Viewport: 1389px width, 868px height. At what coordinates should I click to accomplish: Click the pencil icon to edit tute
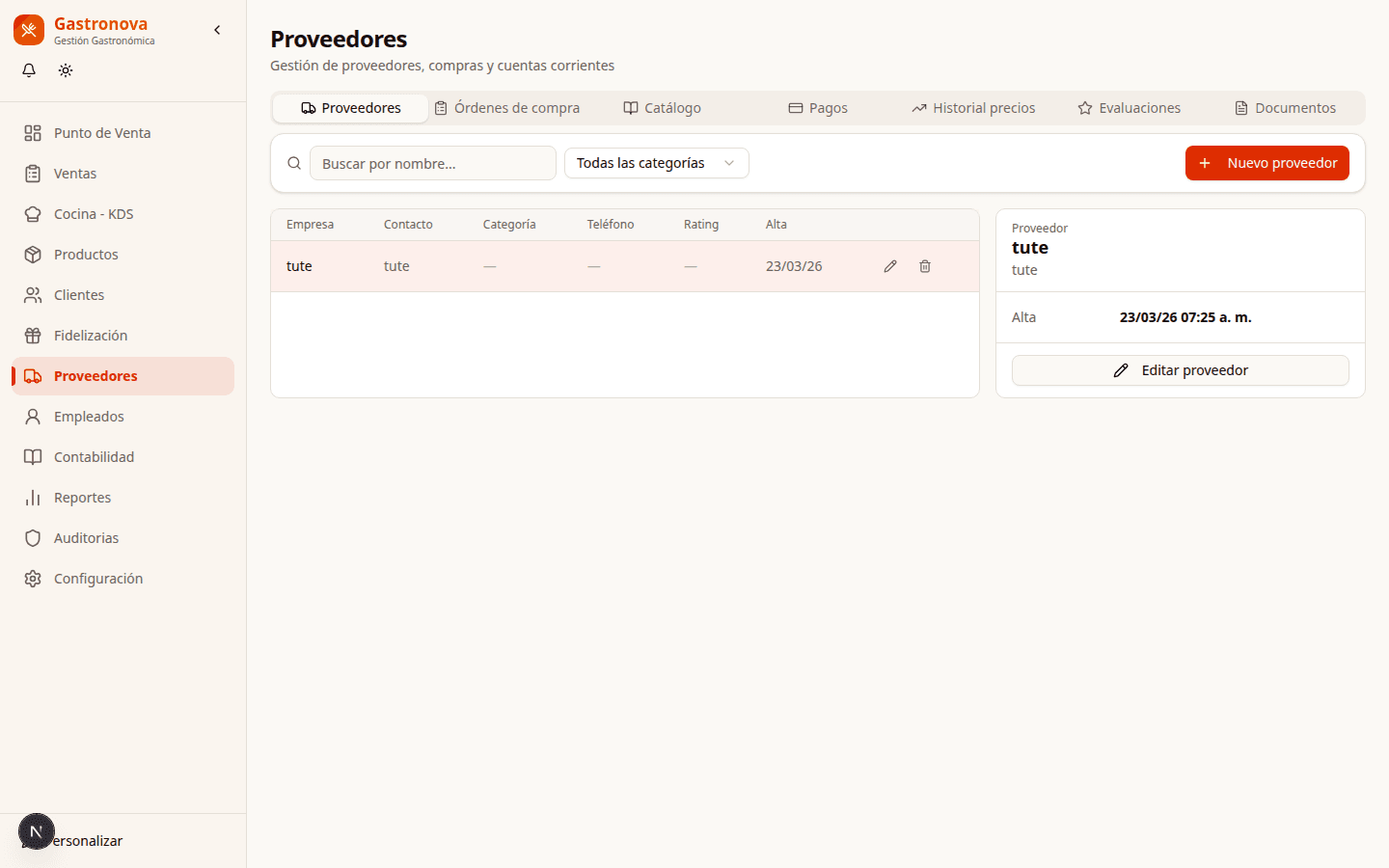coord(889,265)
